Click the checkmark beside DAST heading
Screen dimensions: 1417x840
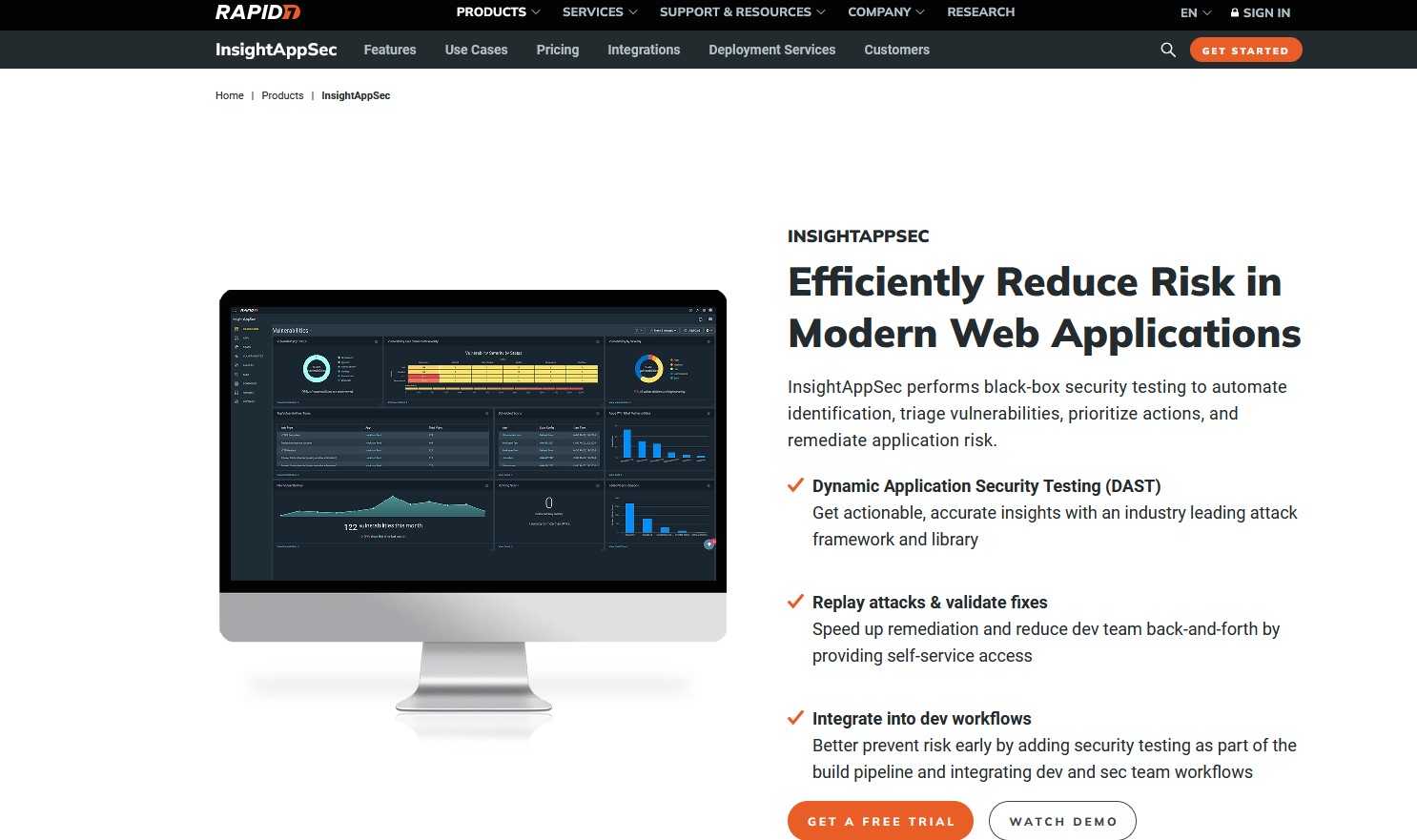[795, 485]
